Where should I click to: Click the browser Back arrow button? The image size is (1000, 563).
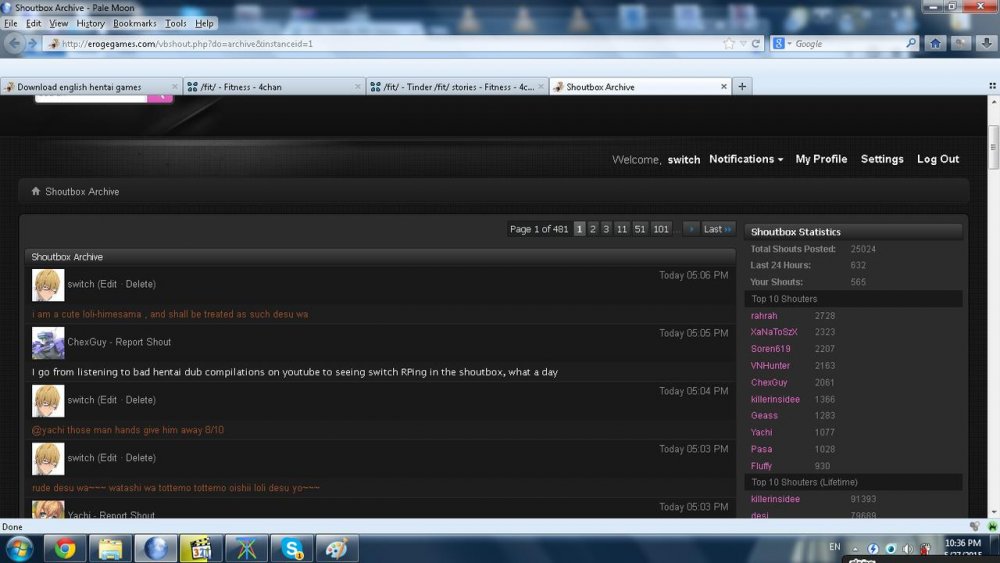[13, 44]
